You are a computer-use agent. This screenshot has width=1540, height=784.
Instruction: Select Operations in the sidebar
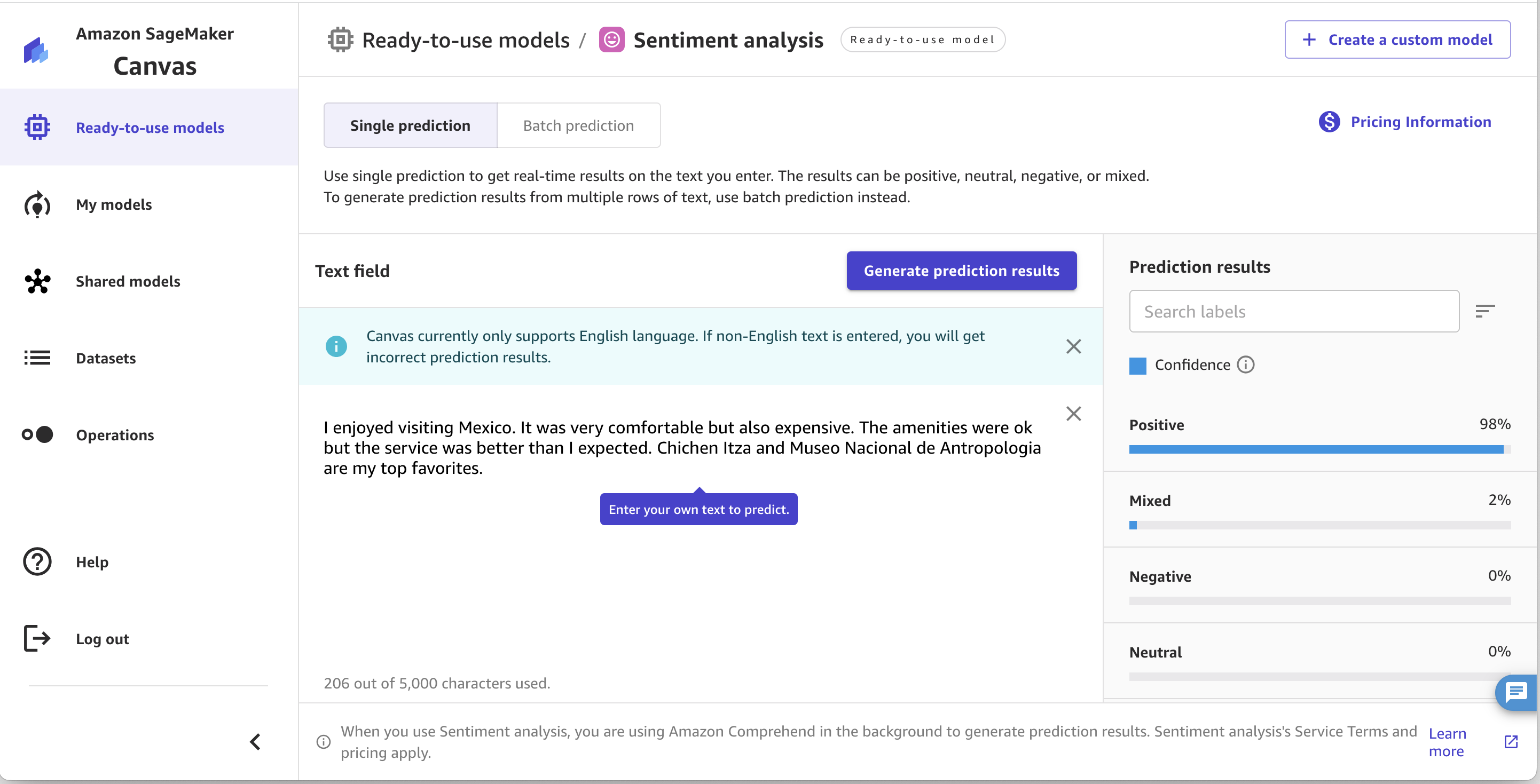(115, 434)
